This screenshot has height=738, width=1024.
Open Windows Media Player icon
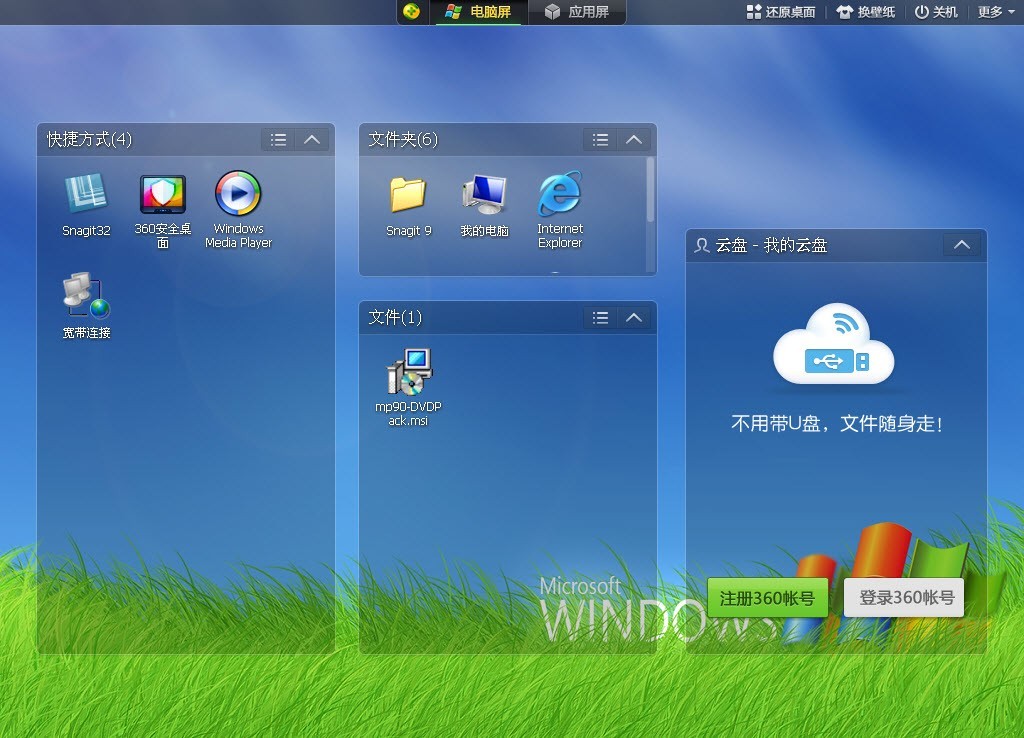238,194
